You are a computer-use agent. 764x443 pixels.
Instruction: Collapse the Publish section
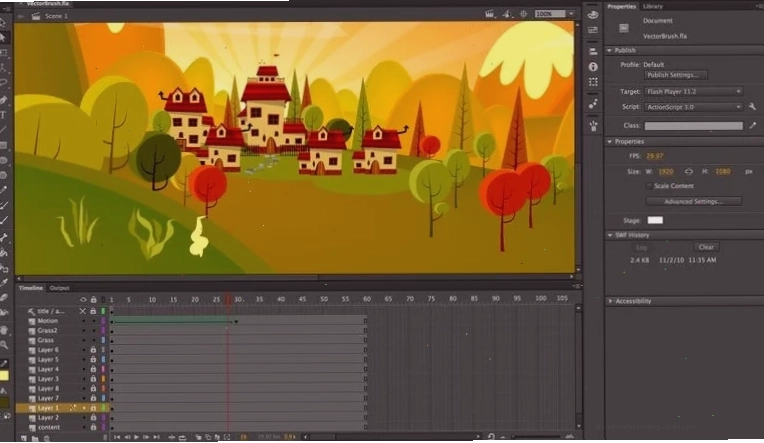coord(610,50)
